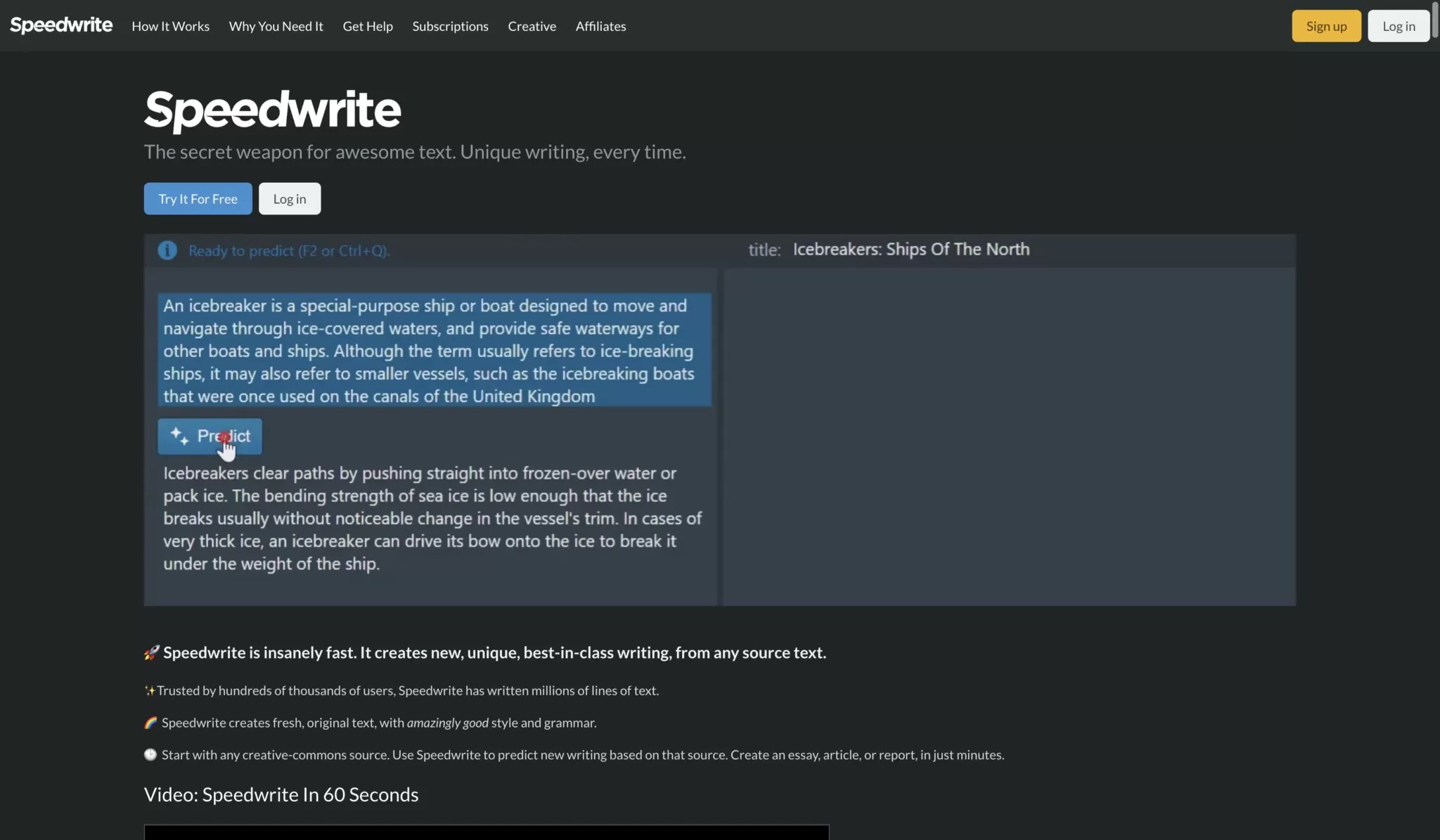
Task: Click the title field 'Icebreakers: Ships Of The North'
Action: [x=911, y=249]
